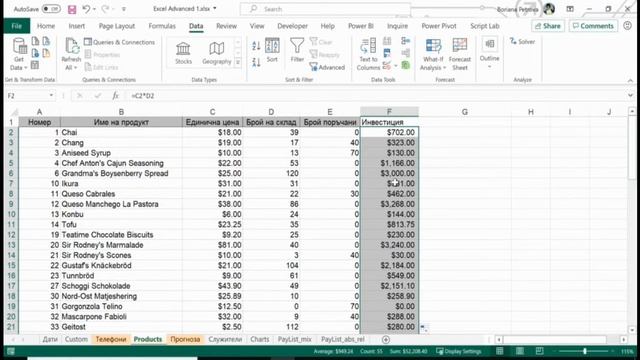The width and height of the screenshot is (640, 360).
Task: Open Advanced filter options
Action: pyautogui.click(x=327, y=67)
